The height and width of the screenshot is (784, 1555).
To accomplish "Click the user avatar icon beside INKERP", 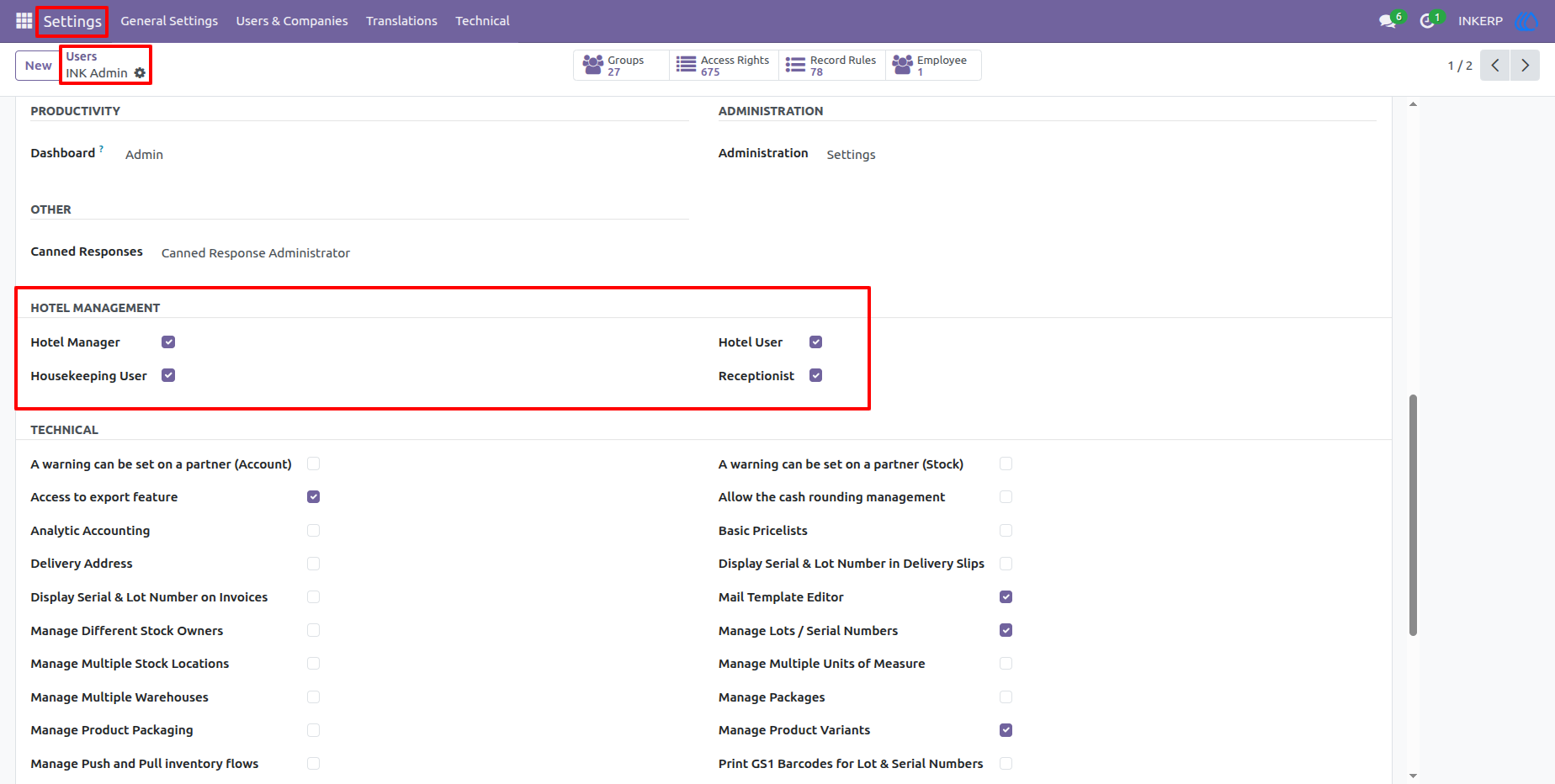I will (x=1526, y=21).
